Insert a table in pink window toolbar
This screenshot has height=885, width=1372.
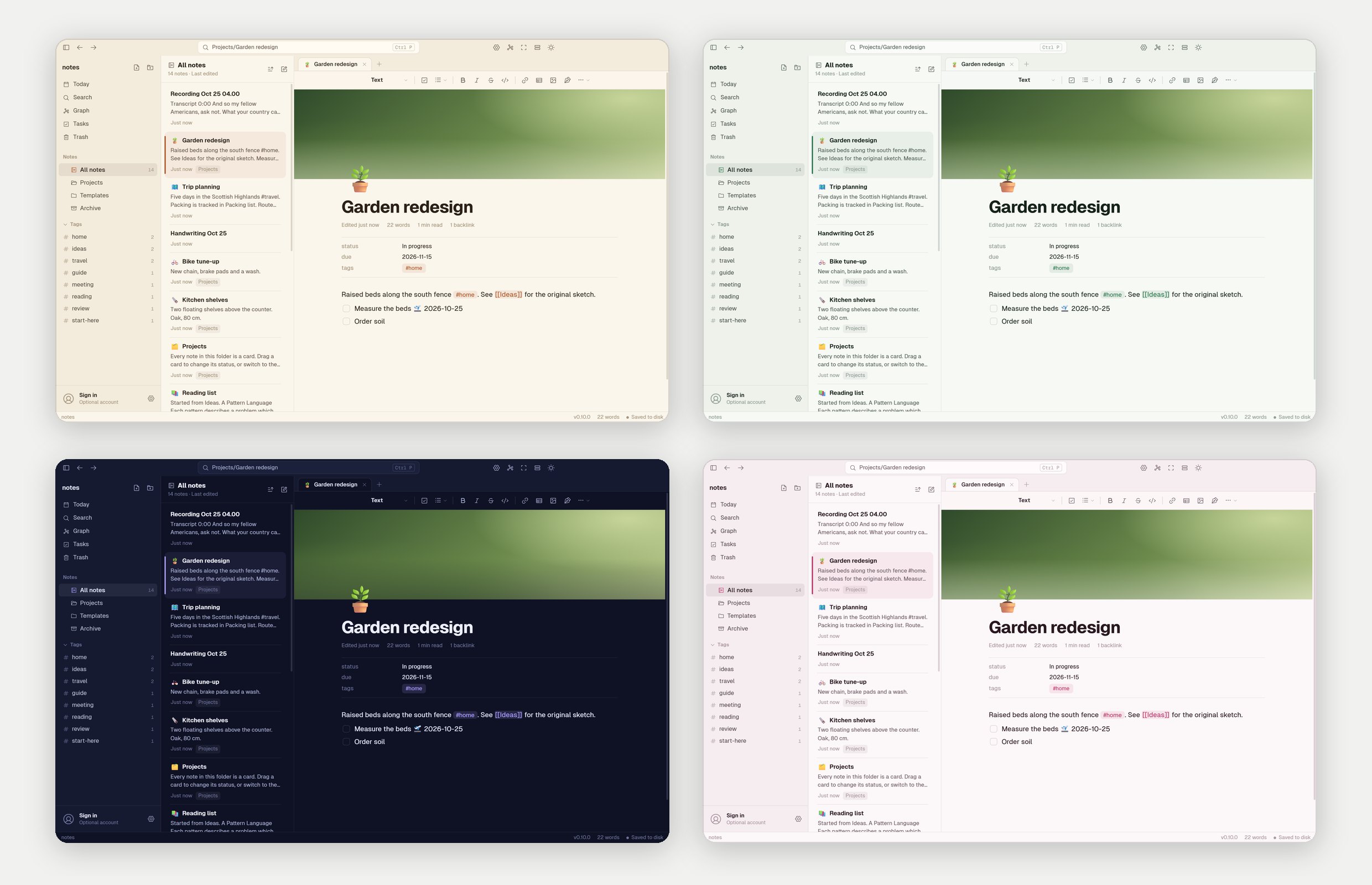coord(1186,501)
